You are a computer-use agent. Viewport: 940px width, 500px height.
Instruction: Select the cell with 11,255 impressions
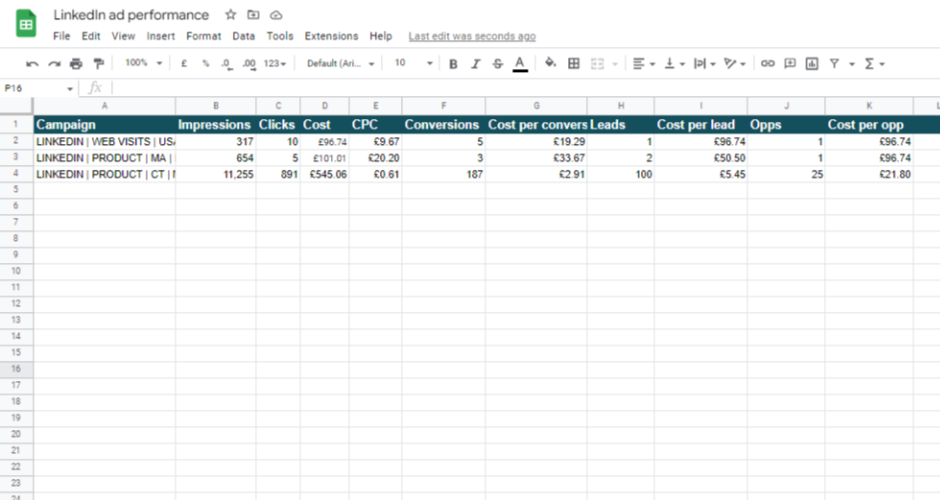tap(216, 174)
